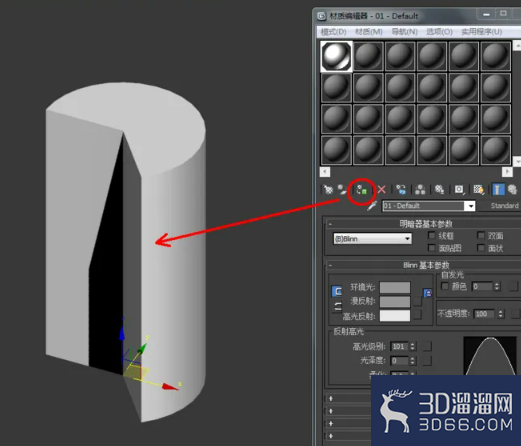The image size is (521, 446).
Task: Click Put to Library icon
Action: click(x=439, y=190)
